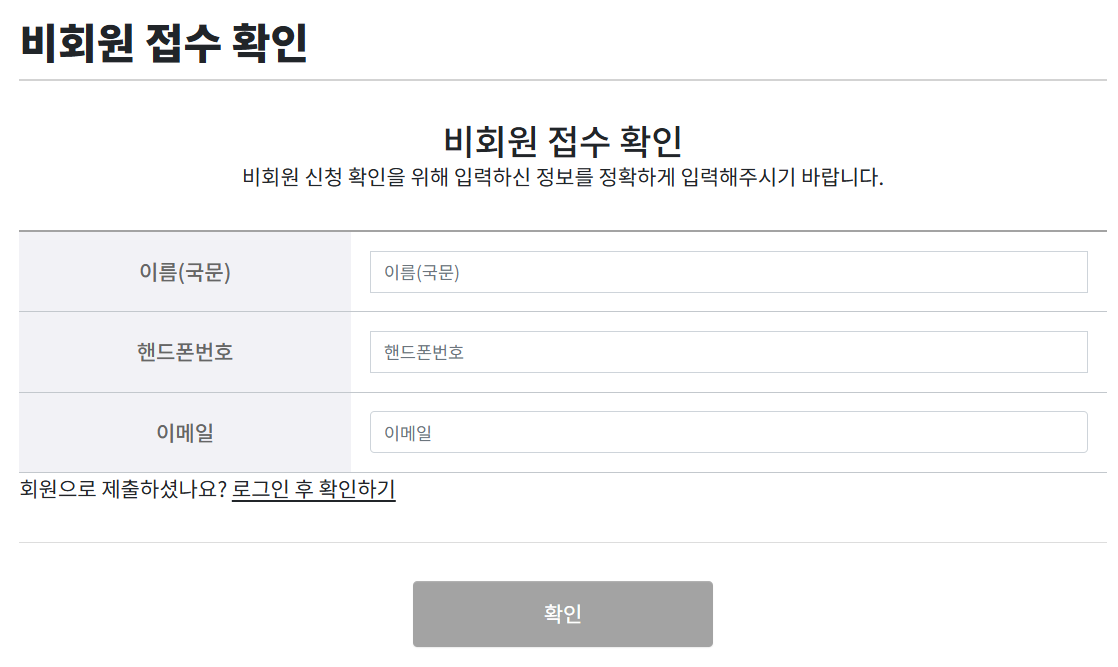Click the 핸드폰번호 row label
The image size is (1118, 667).
(185, 352)
